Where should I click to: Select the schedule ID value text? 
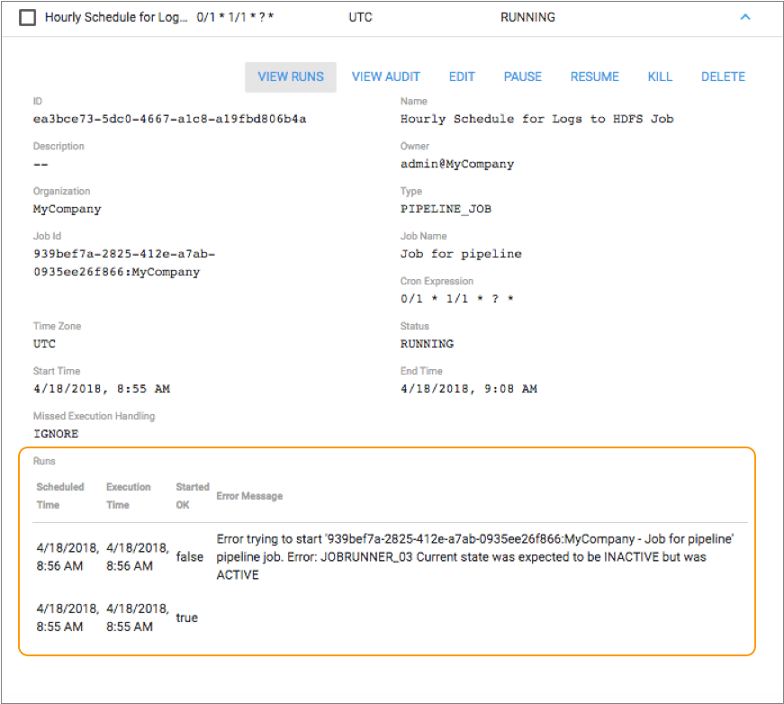pos(169,119)
